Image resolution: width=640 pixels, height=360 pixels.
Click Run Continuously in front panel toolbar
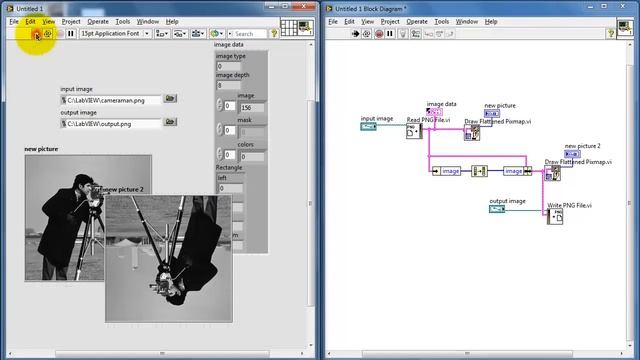tap(48, 34)
